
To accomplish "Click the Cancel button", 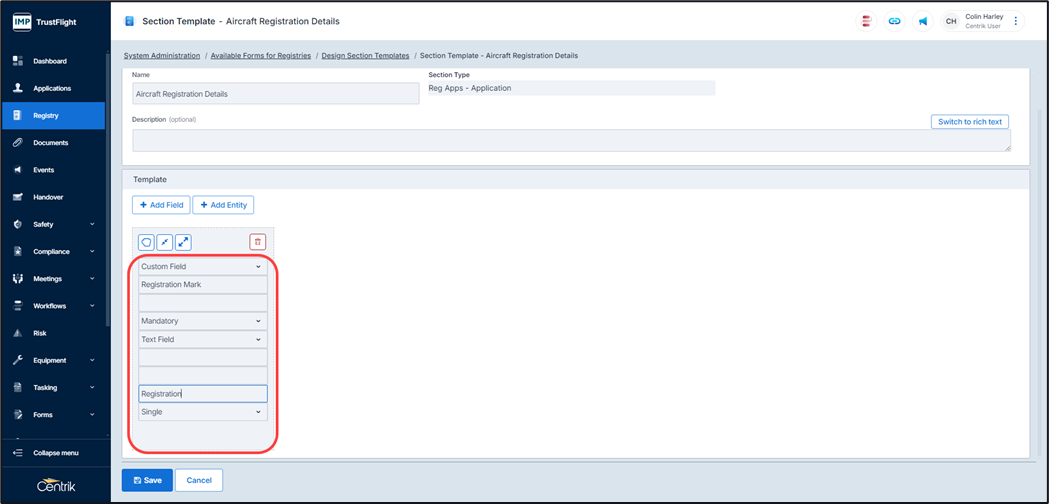I will [x=199, y=480].
